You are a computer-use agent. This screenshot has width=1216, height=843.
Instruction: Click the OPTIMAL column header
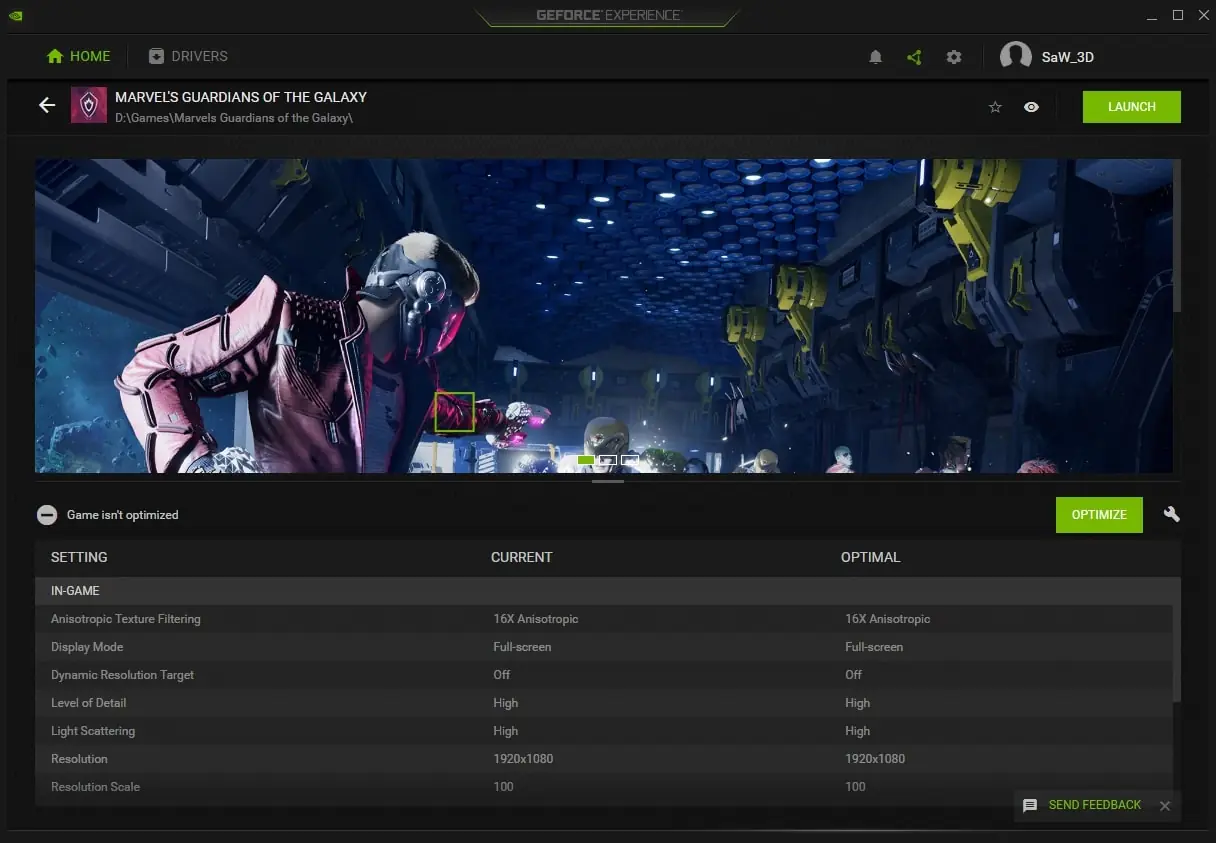[870, 557]
